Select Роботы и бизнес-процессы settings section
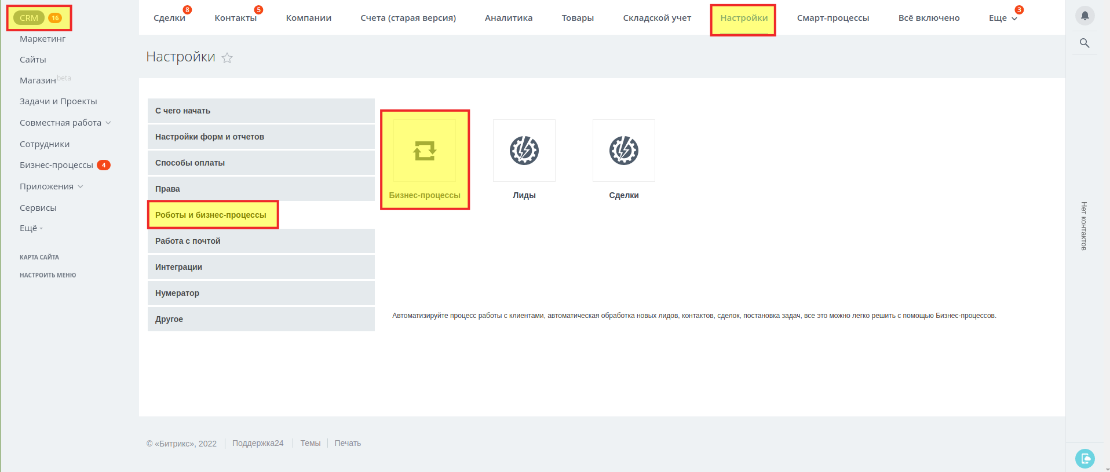 point(211,214)
